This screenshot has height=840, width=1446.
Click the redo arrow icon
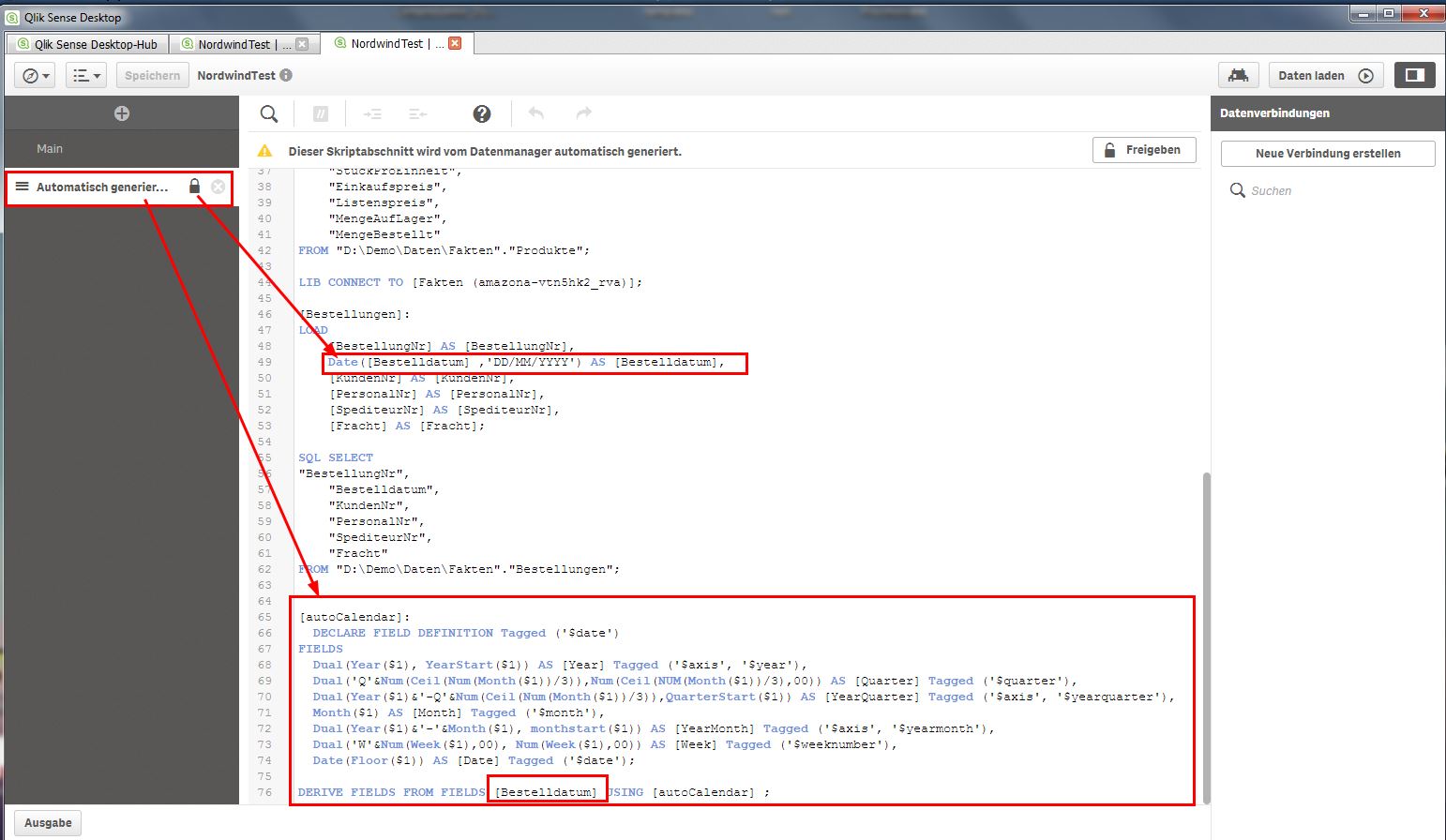pos(583,113)
